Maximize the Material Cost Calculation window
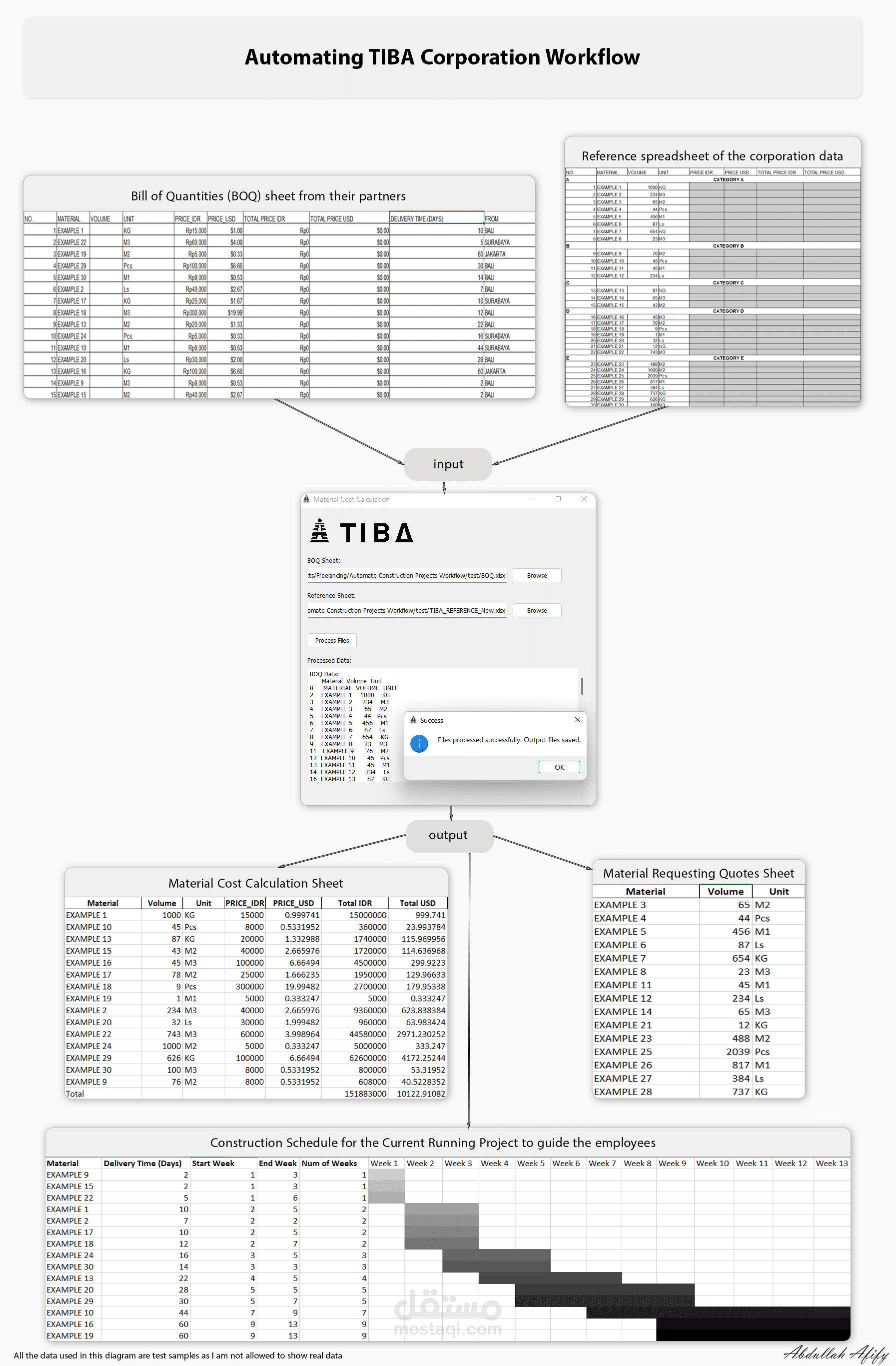 coord(558,499)
